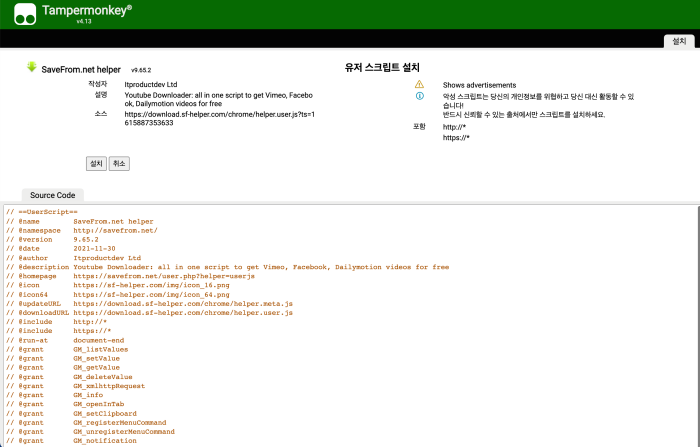Click the @grant GM_getValue line

tap(63, 368)
